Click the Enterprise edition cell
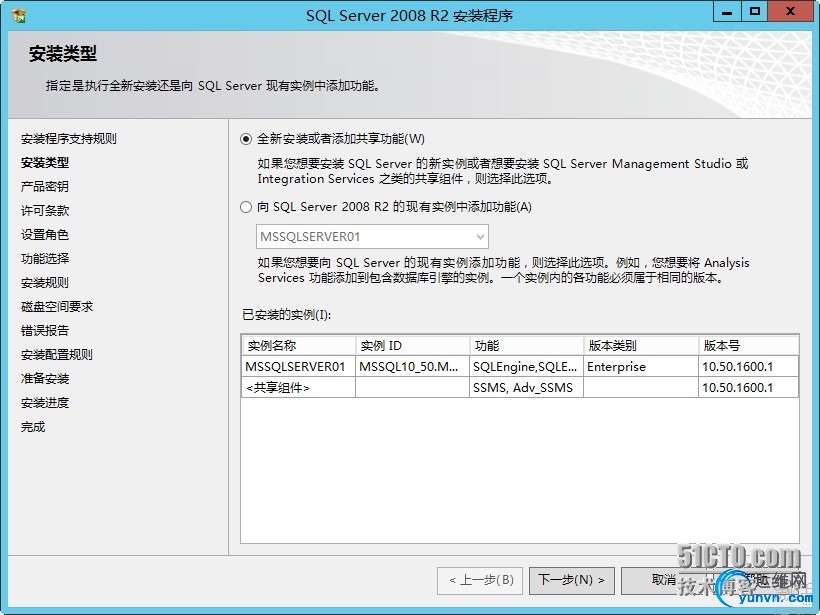 641,367
